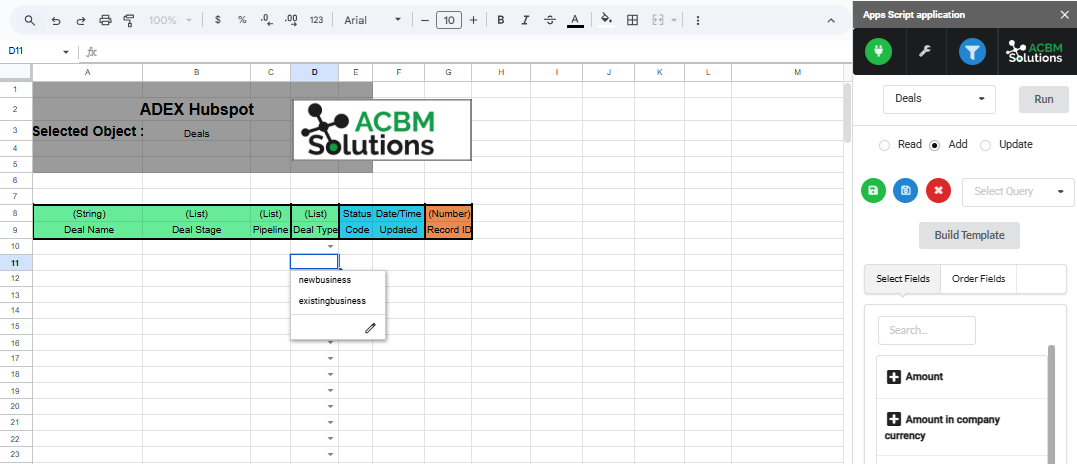Viewport: 1077px width, 464px height.
Task: Open the three-dot more toolbar options
Action: 698,21
